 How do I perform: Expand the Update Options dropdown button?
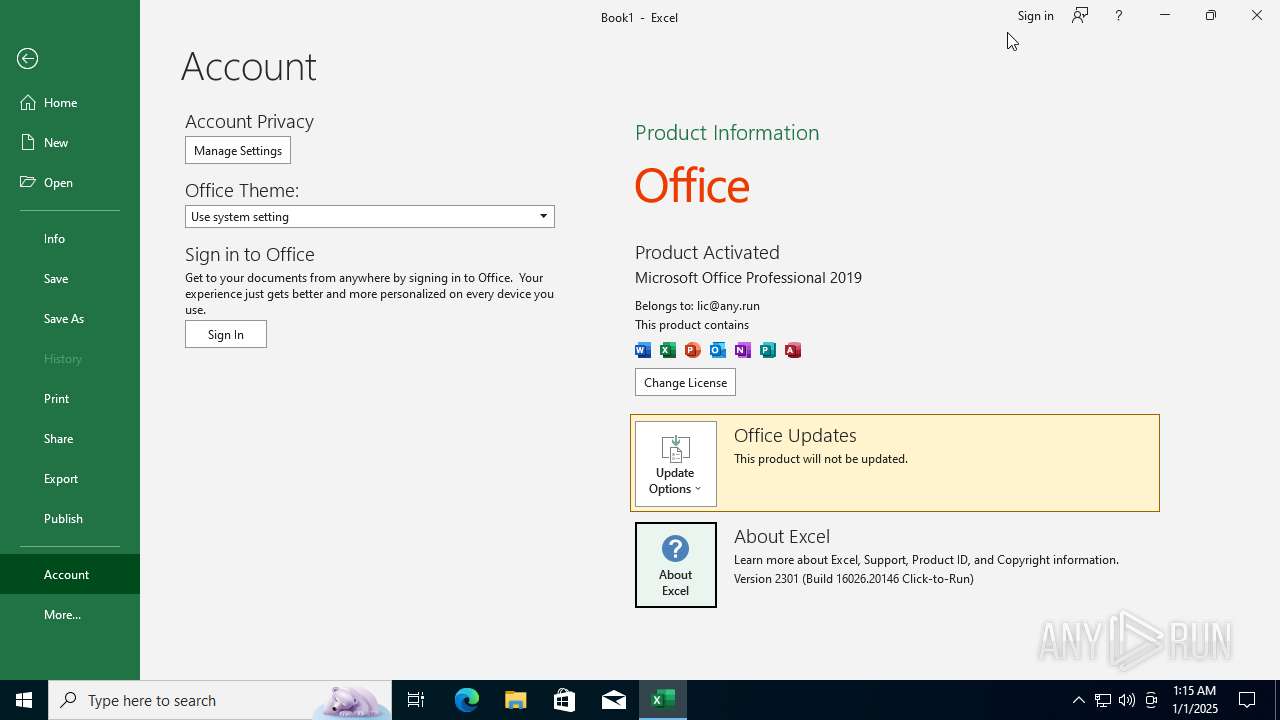coord(676,464)
